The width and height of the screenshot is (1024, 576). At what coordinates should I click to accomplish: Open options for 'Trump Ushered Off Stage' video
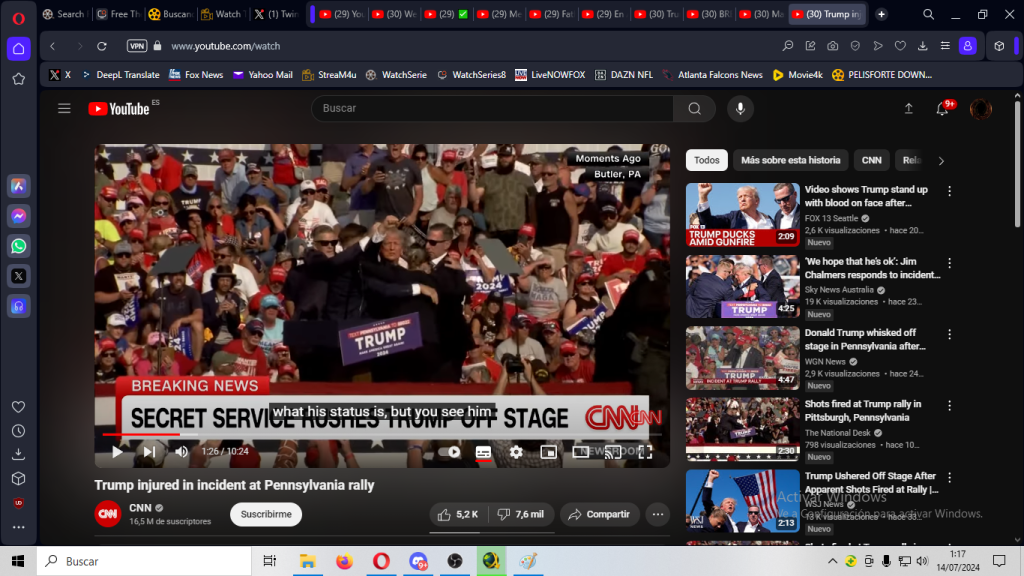point(950,478)
